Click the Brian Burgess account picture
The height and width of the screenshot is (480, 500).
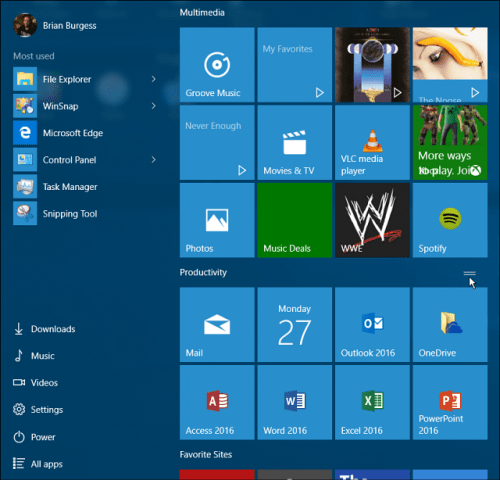25,25
